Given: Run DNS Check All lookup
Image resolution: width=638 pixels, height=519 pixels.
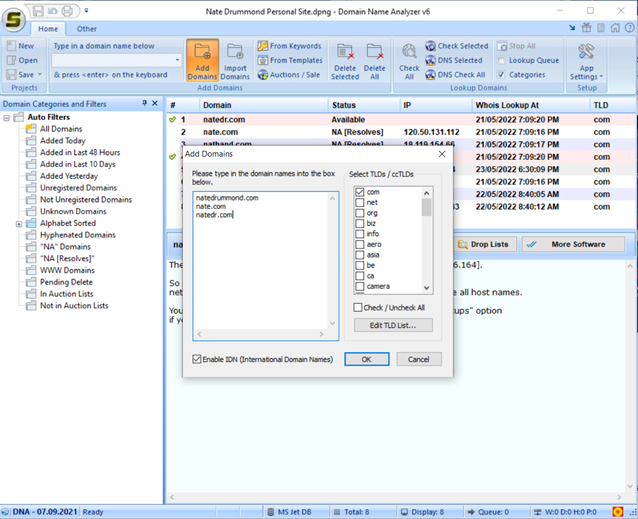Looking at the screenshot, I should [x=455, y=75].
